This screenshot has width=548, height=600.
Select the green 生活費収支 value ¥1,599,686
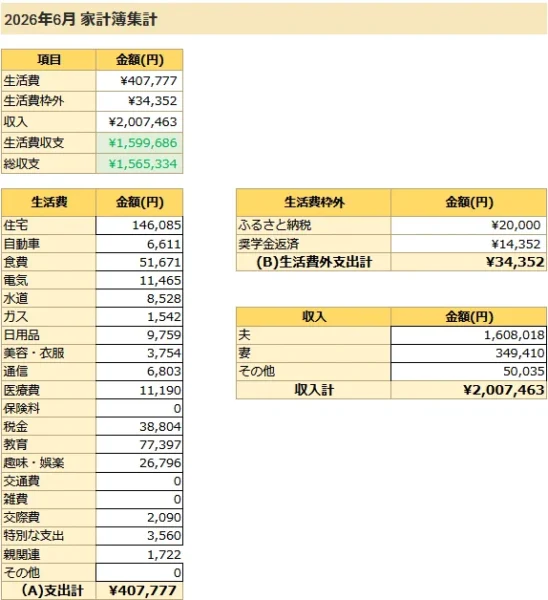coord(139,143)
